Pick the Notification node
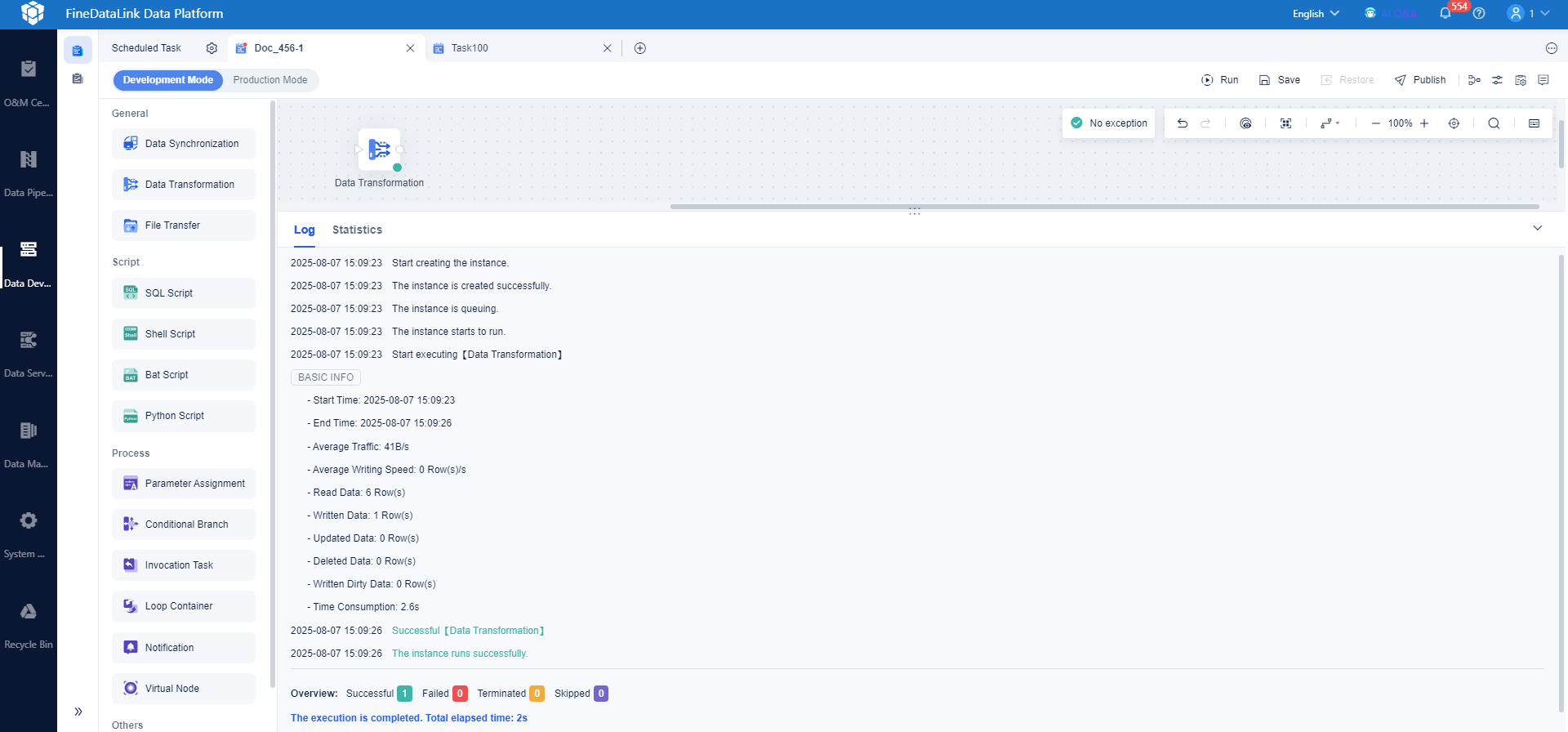This screenshot has width=1568, height=732. (x=184, y=648)
